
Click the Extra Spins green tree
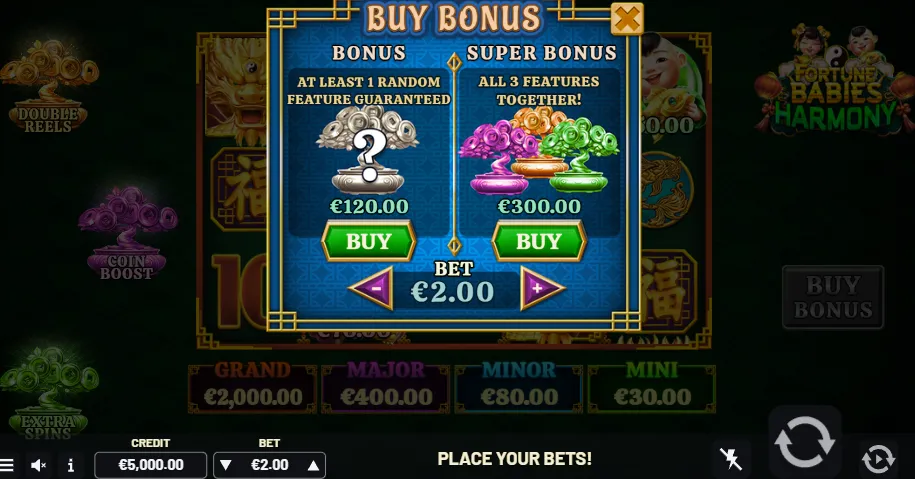48,391
